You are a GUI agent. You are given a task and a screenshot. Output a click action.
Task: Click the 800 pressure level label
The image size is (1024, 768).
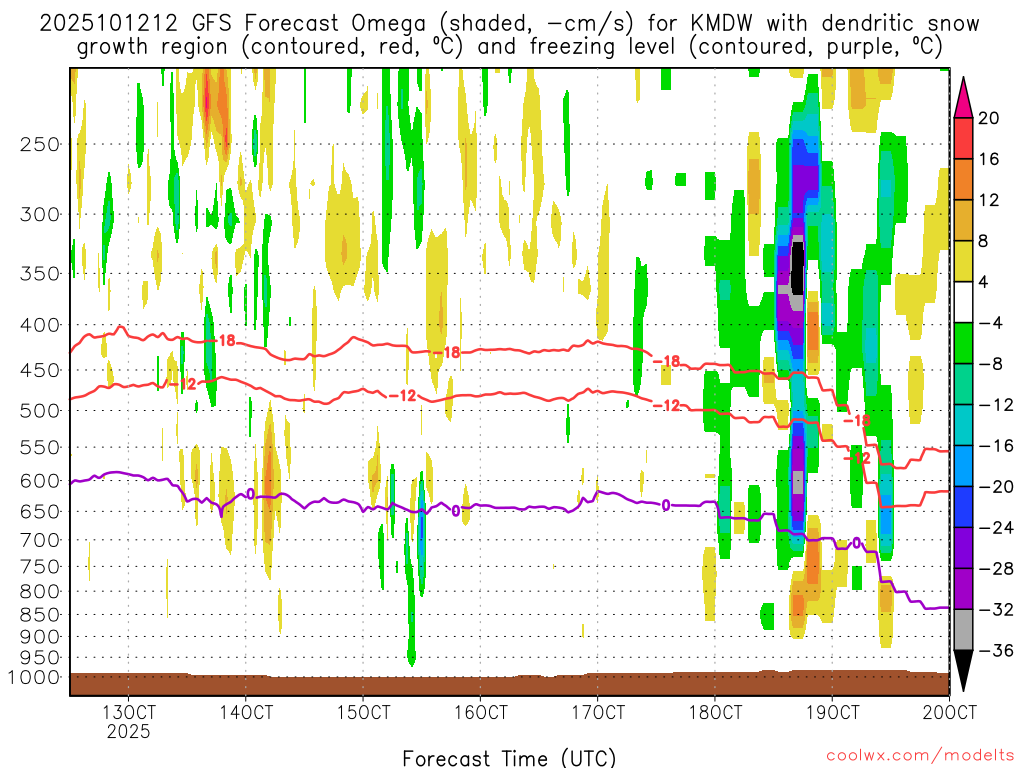click(x=40, y=592)
